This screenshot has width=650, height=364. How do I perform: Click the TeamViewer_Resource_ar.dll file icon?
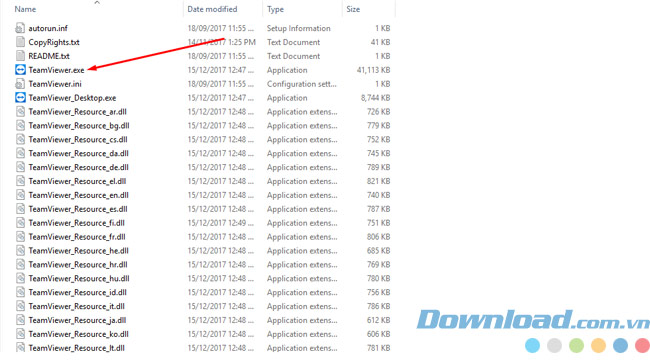tap(20, 112)
